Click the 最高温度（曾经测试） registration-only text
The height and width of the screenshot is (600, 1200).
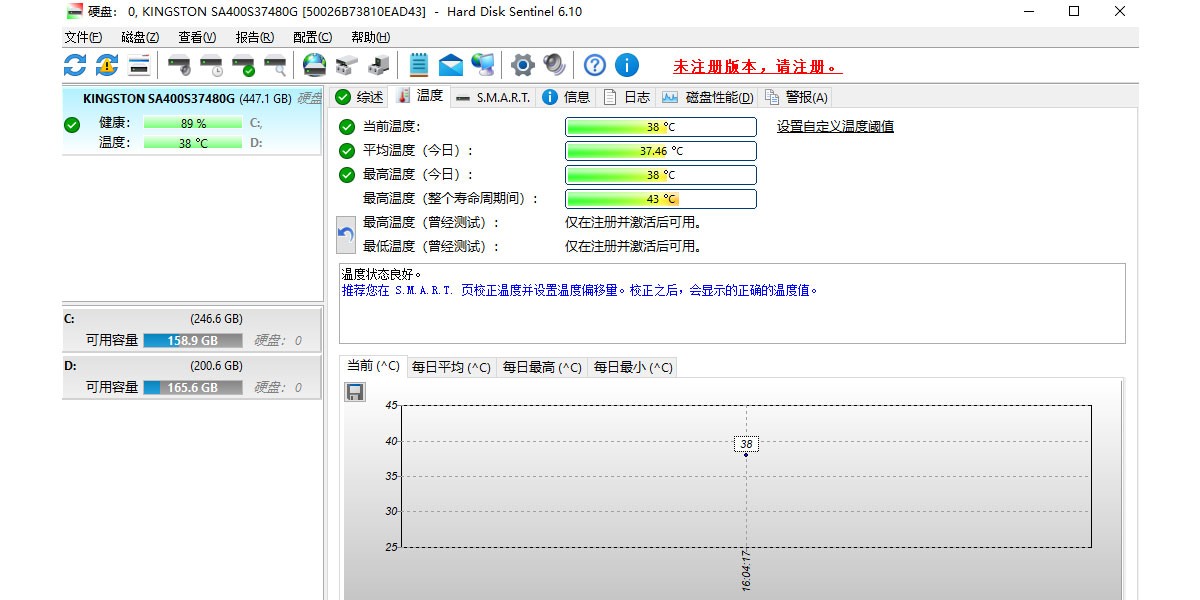pos(633,222)
